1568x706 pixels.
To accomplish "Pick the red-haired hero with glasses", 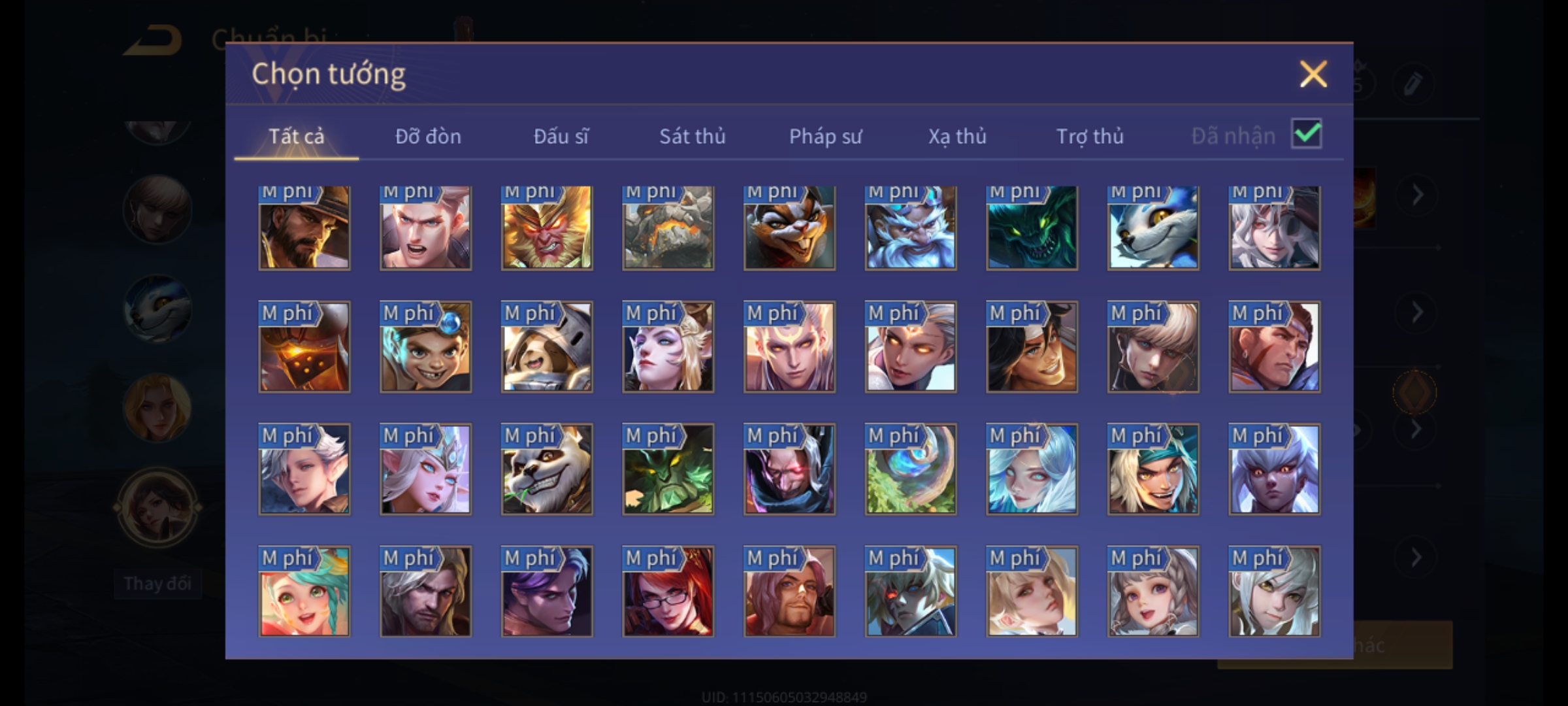I will [x=668, y=591].
